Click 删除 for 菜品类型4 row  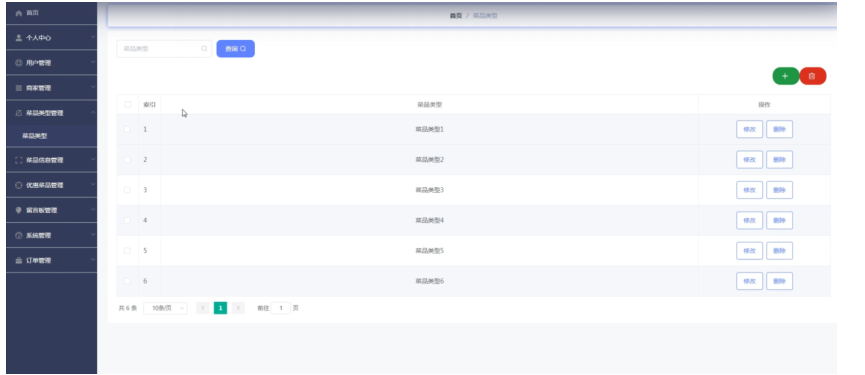779,220
